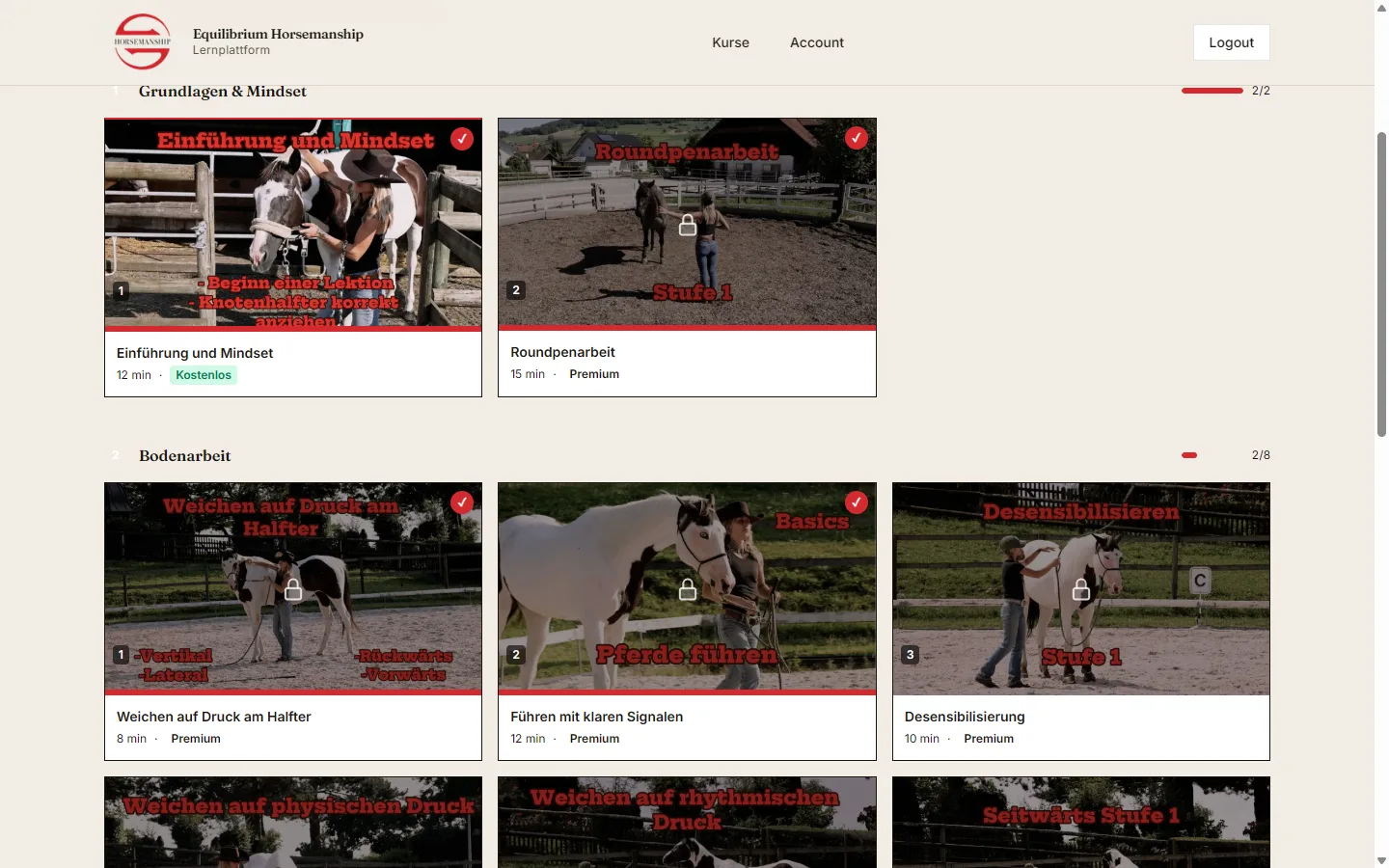Click lock icon on Desensibilisierung thumbnail

(x=1081, y=589)
